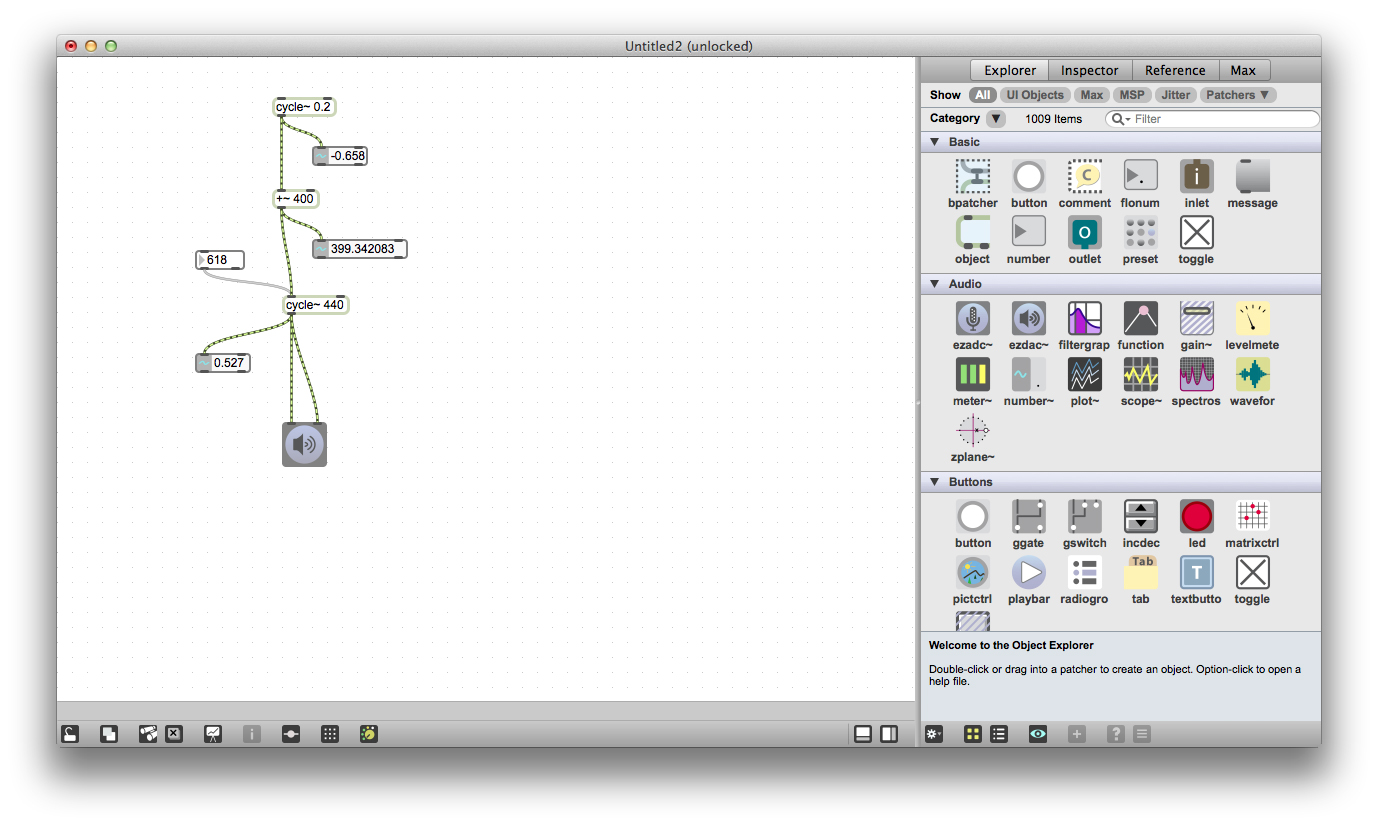This screenshot has height=826, width=1378.
Task: Filter objects by Jitter
Action: click(1176, 95)
